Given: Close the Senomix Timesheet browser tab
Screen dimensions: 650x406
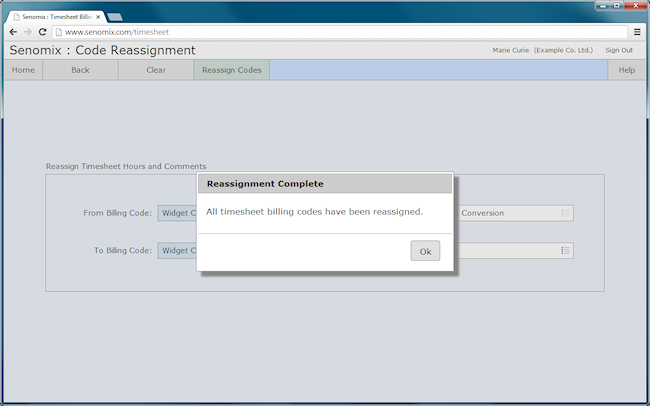Looking at the screenshot, I should (x=98, y=17).
